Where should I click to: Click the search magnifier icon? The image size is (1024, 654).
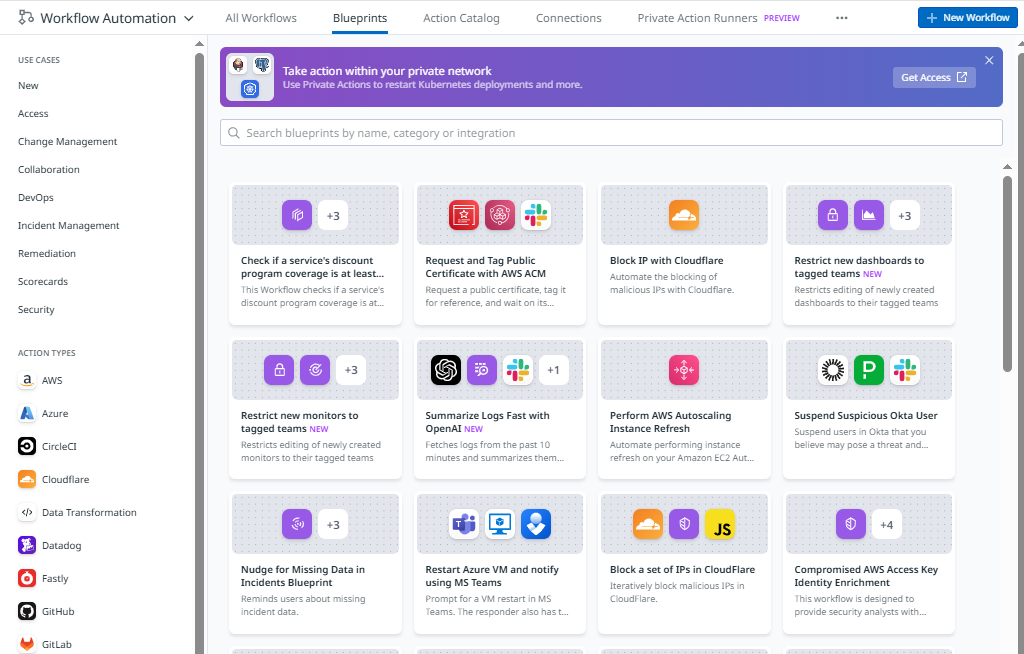[x=234, y=133]
